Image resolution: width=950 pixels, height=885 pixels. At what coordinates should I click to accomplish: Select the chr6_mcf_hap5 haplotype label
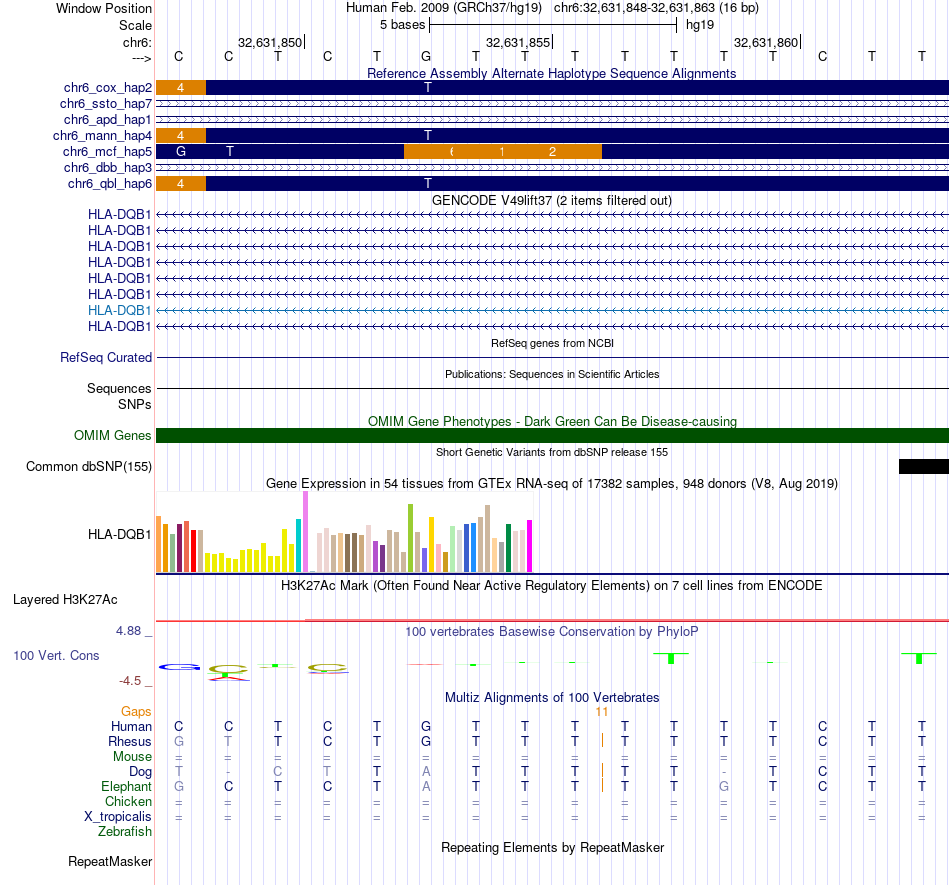(x=107, y=151)
